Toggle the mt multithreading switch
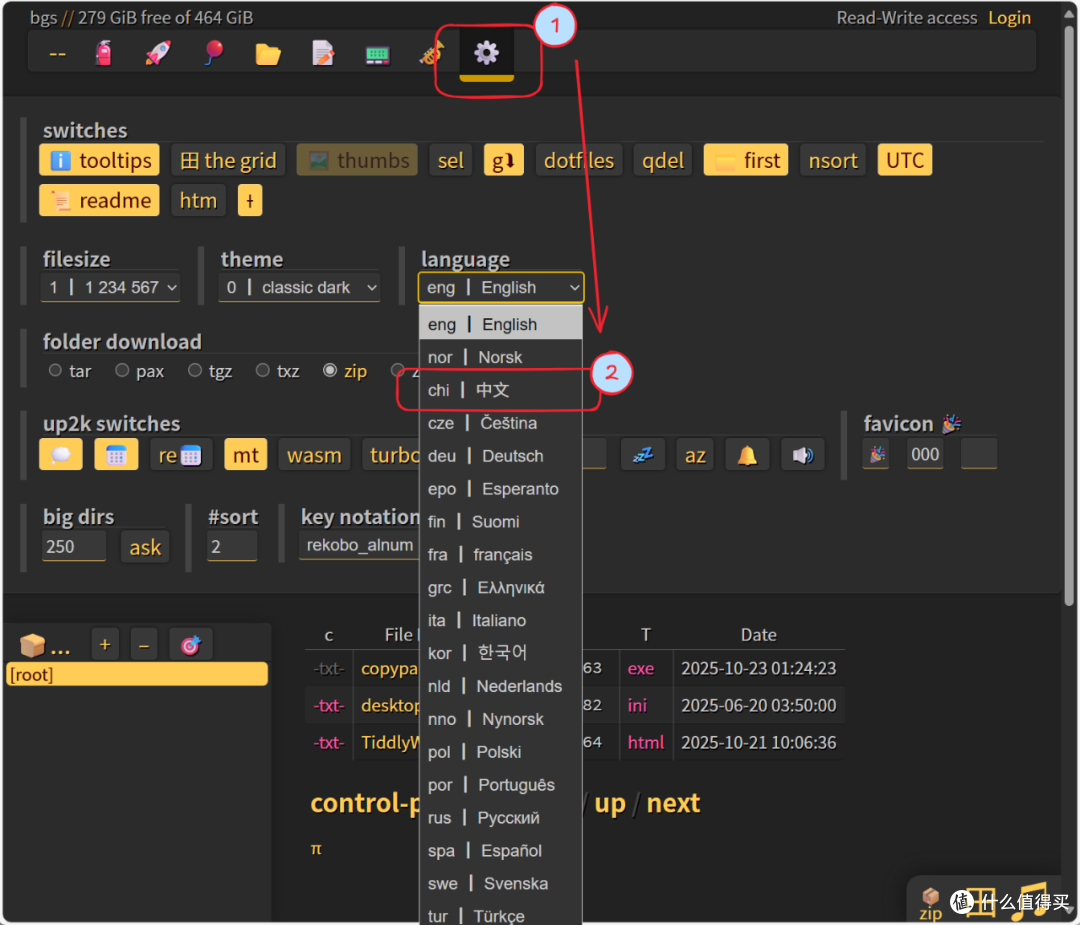This screenshot has height=925, width=1080. point(246,455)
